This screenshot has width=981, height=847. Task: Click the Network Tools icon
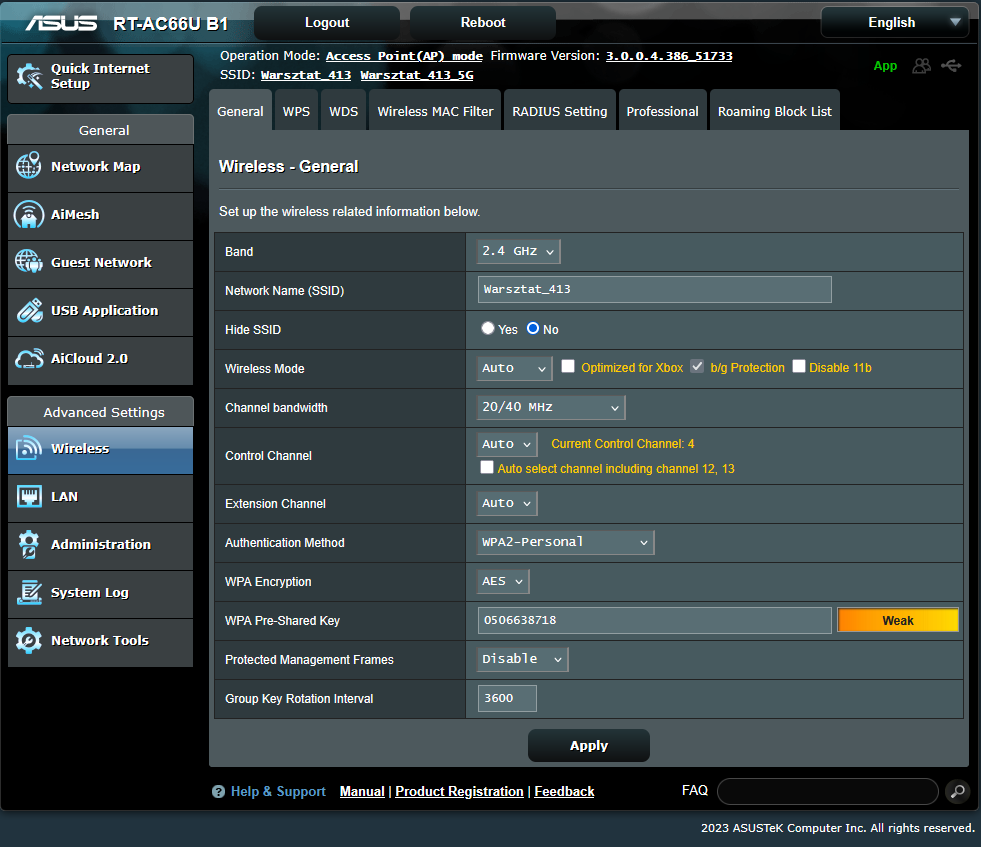[x=29, y=640]
